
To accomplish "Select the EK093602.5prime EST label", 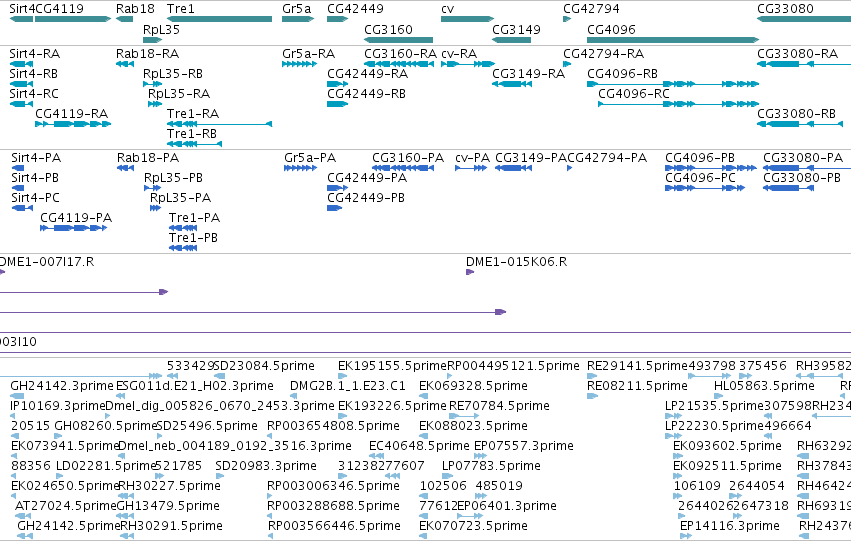I will coord(727,446).
